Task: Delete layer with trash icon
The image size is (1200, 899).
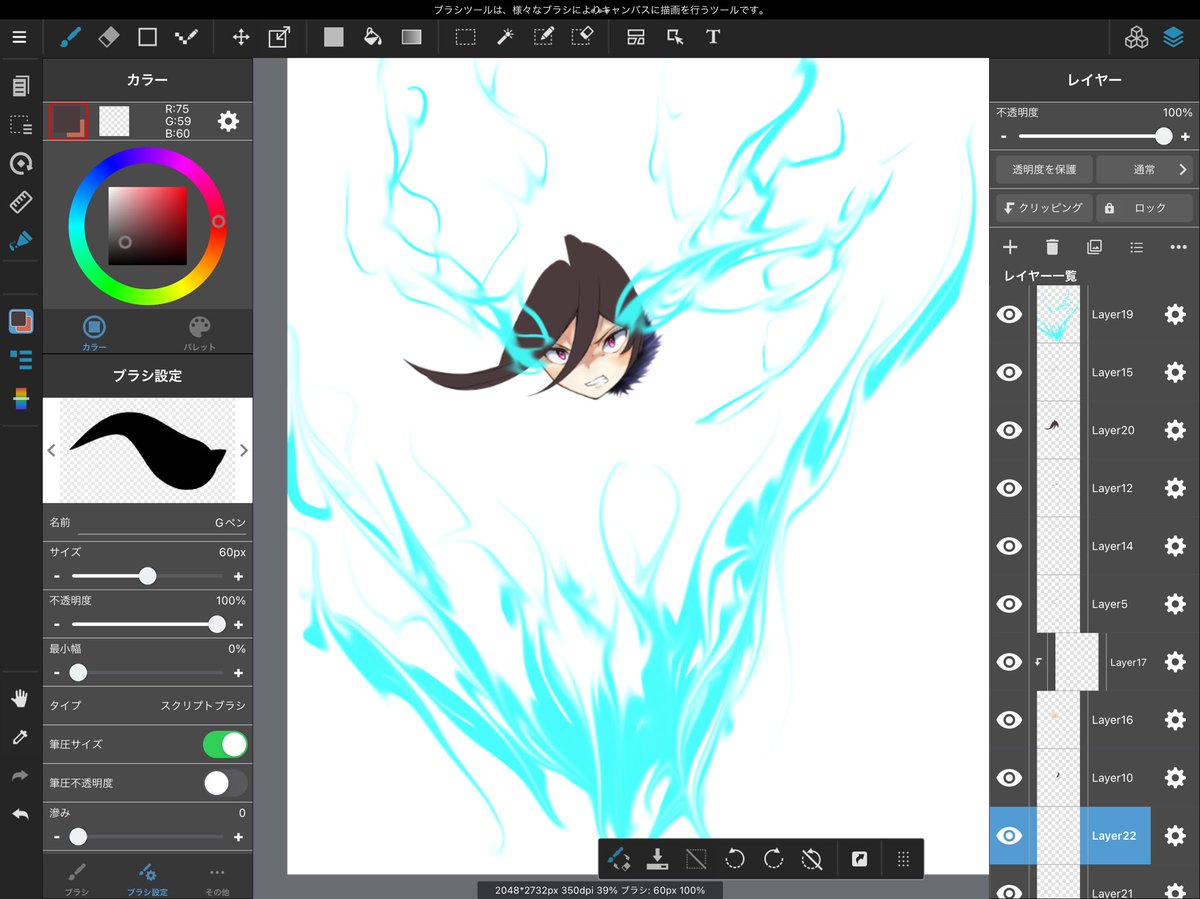Action: (x=1052, y=247)
